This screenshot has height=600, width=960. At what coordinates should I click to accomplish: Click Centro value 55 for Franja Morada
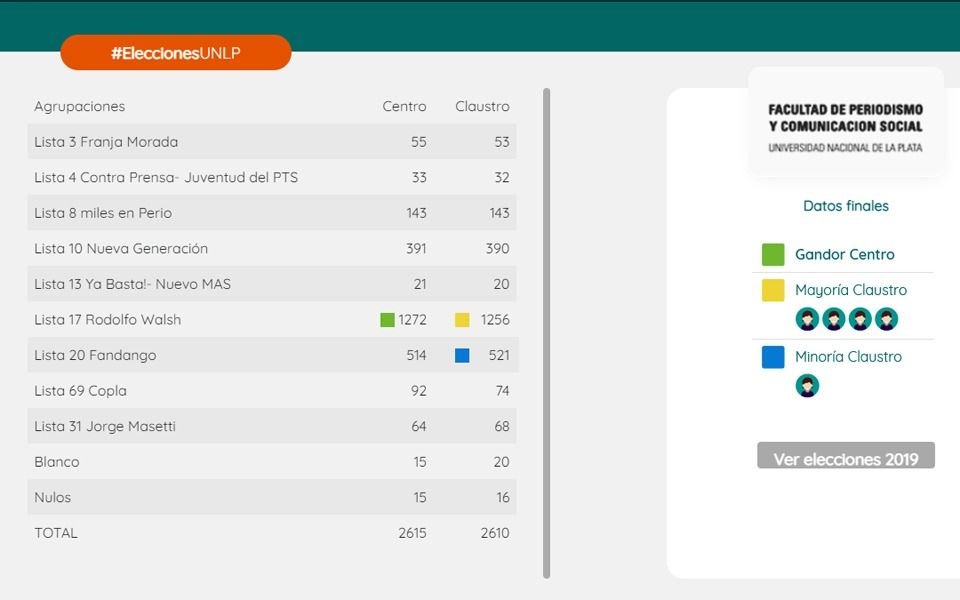419,142
